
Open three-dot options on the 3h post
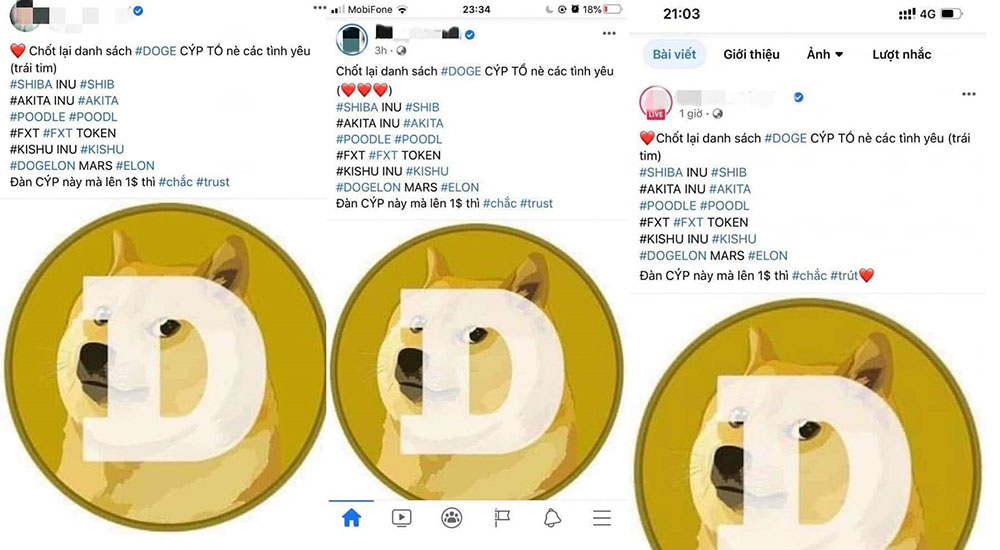609,33
